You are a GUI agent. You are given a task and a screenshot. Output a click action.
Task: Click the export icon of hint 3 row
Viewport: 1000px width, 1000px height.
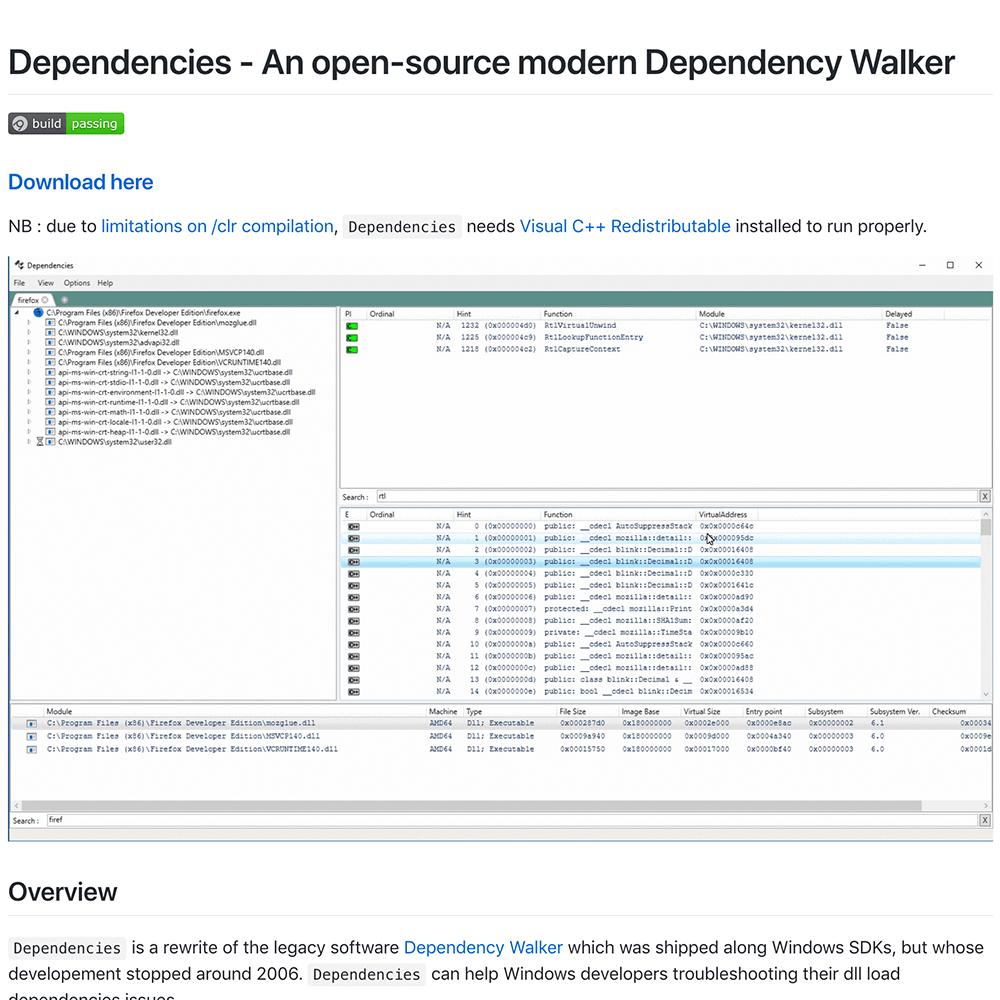click(x=353, y=562)
